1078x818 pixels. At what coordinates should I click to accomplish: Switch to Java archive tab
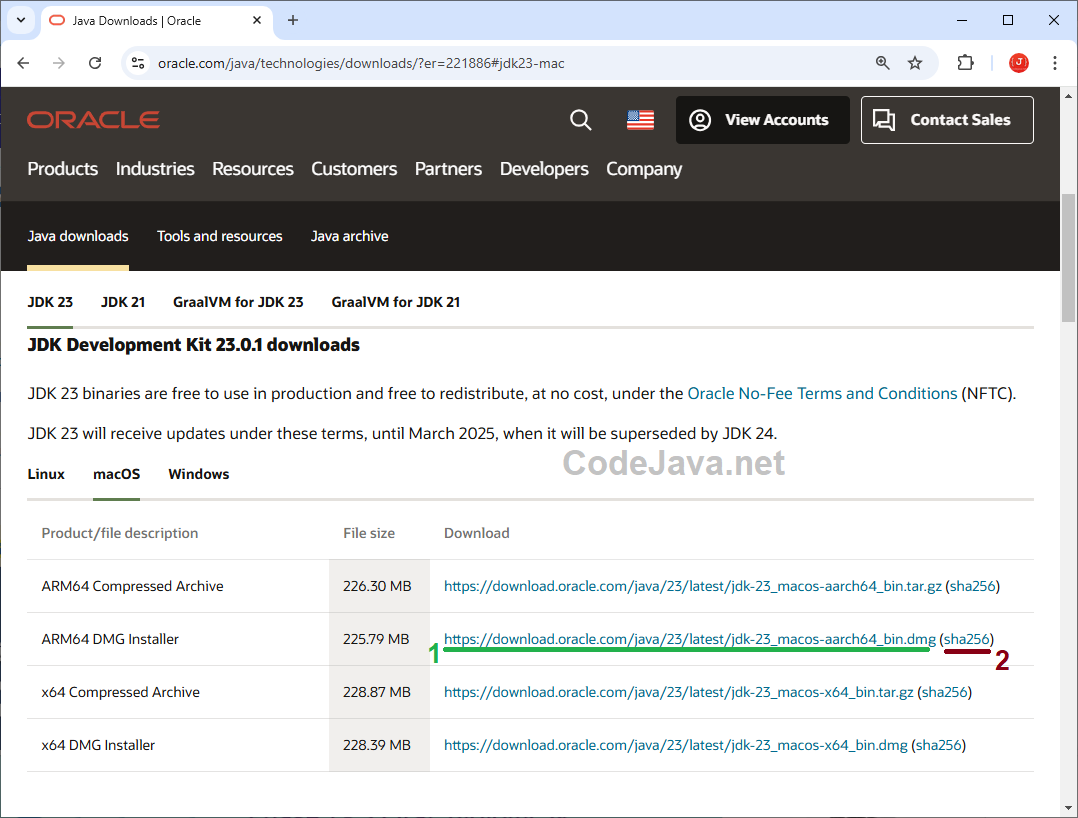349,236
